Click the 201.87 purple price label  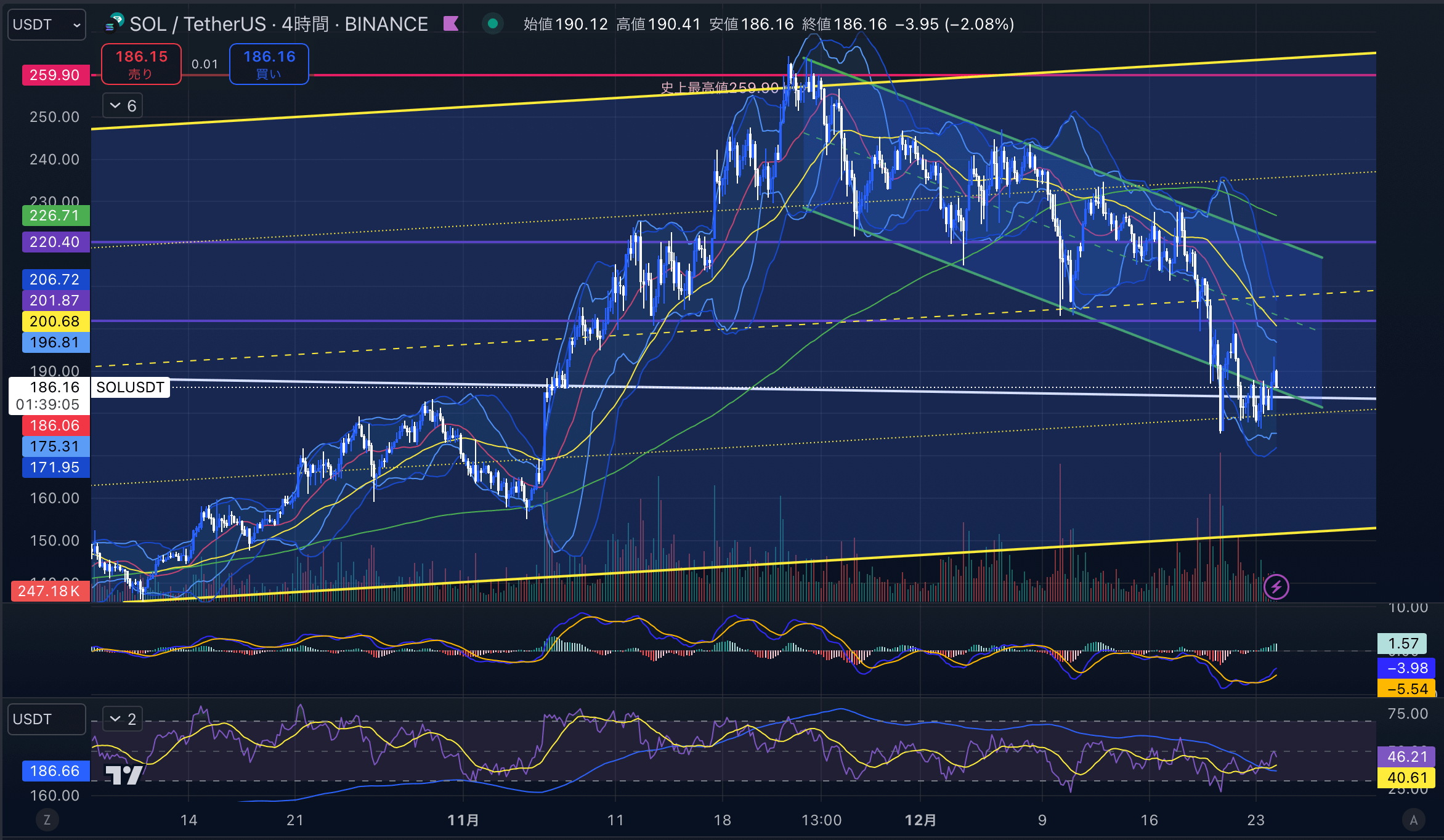click(55, 301)
